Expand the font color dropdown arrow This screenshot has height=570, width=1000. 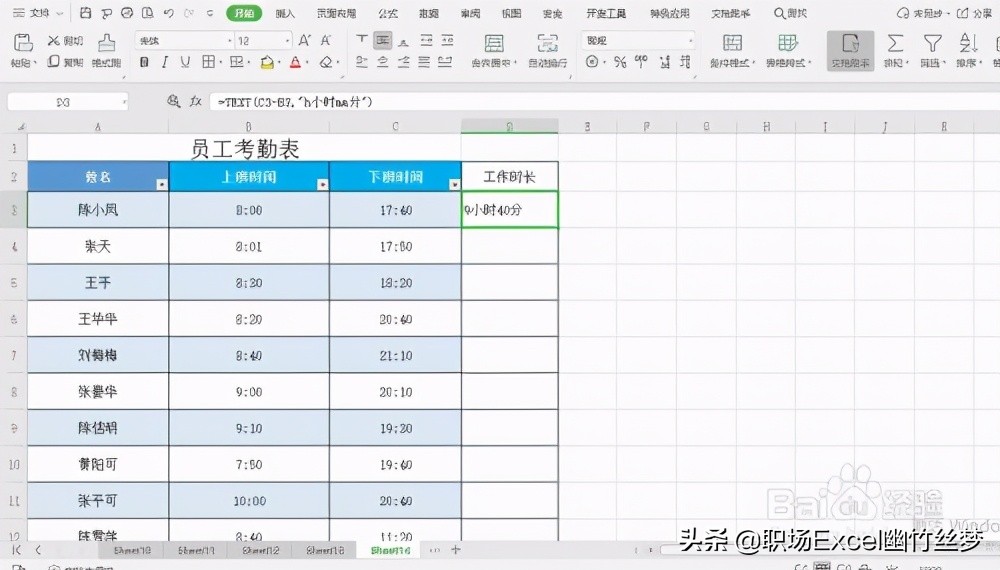click(x=307, y=62)
